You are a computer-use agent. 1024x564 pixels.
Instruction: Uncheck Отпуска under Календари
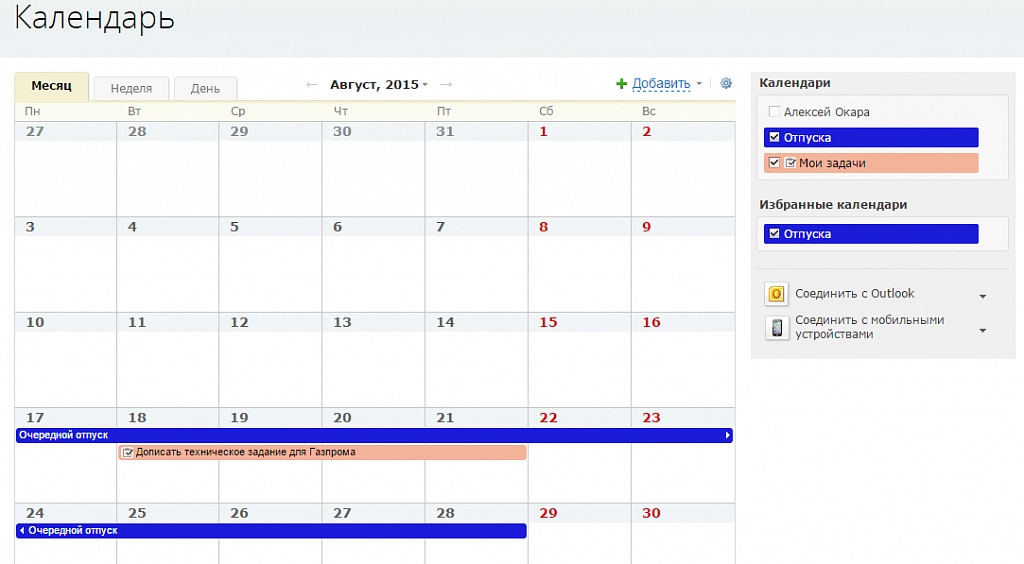click(773, 138)
